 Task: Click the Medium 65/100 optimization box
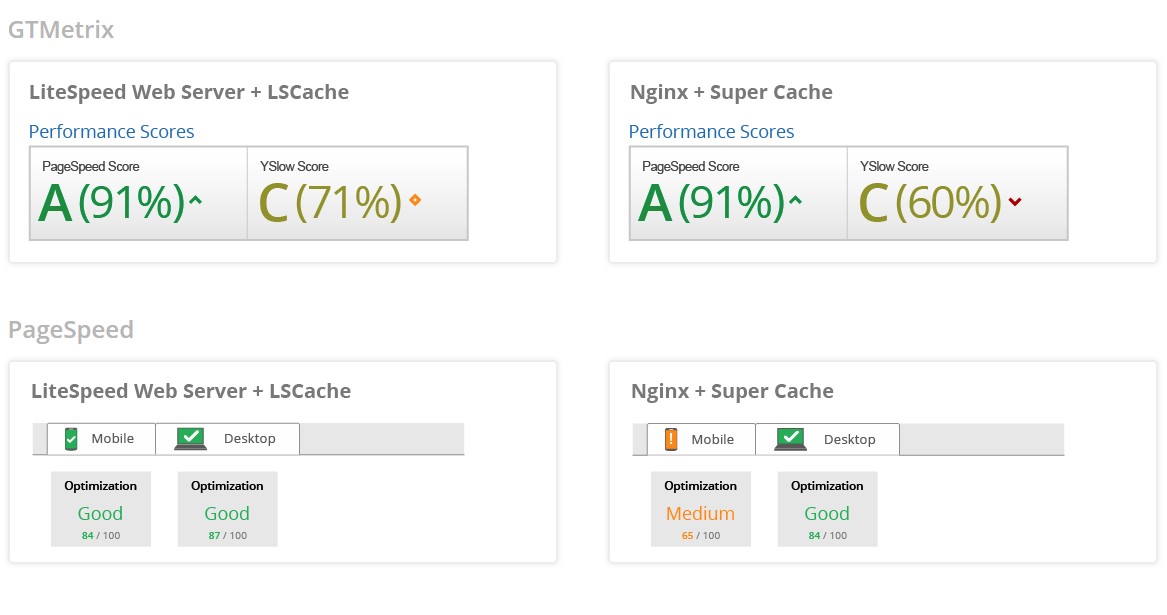700,510
